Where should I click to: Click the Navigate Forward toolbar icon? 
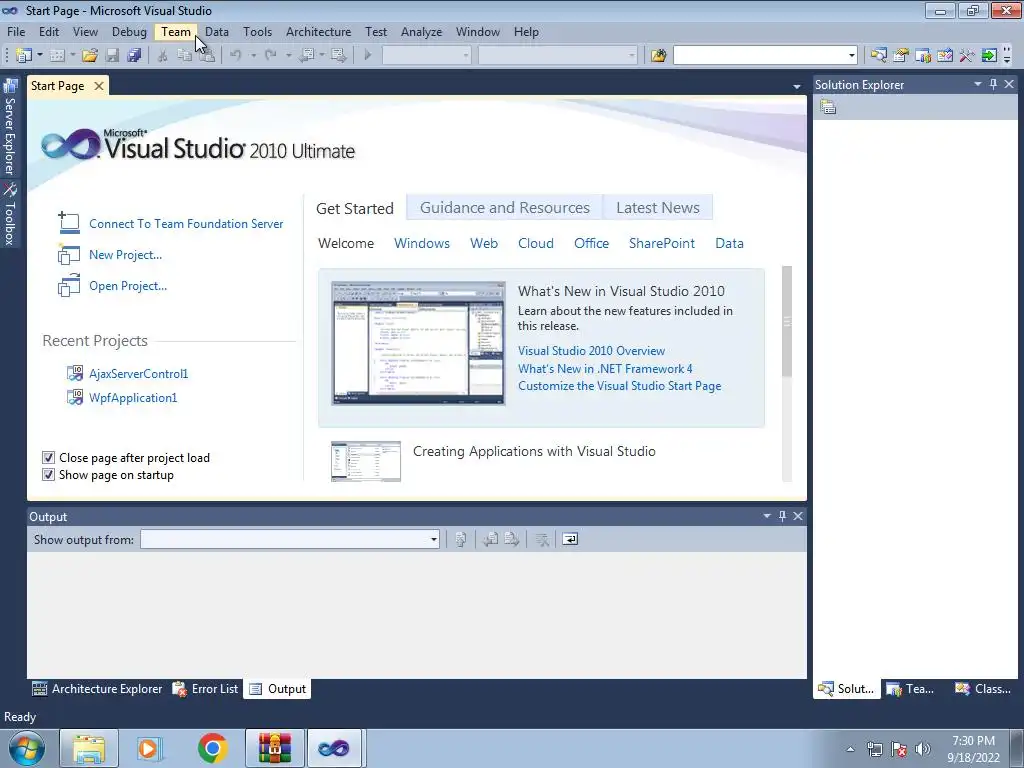[x=338, y=56]
